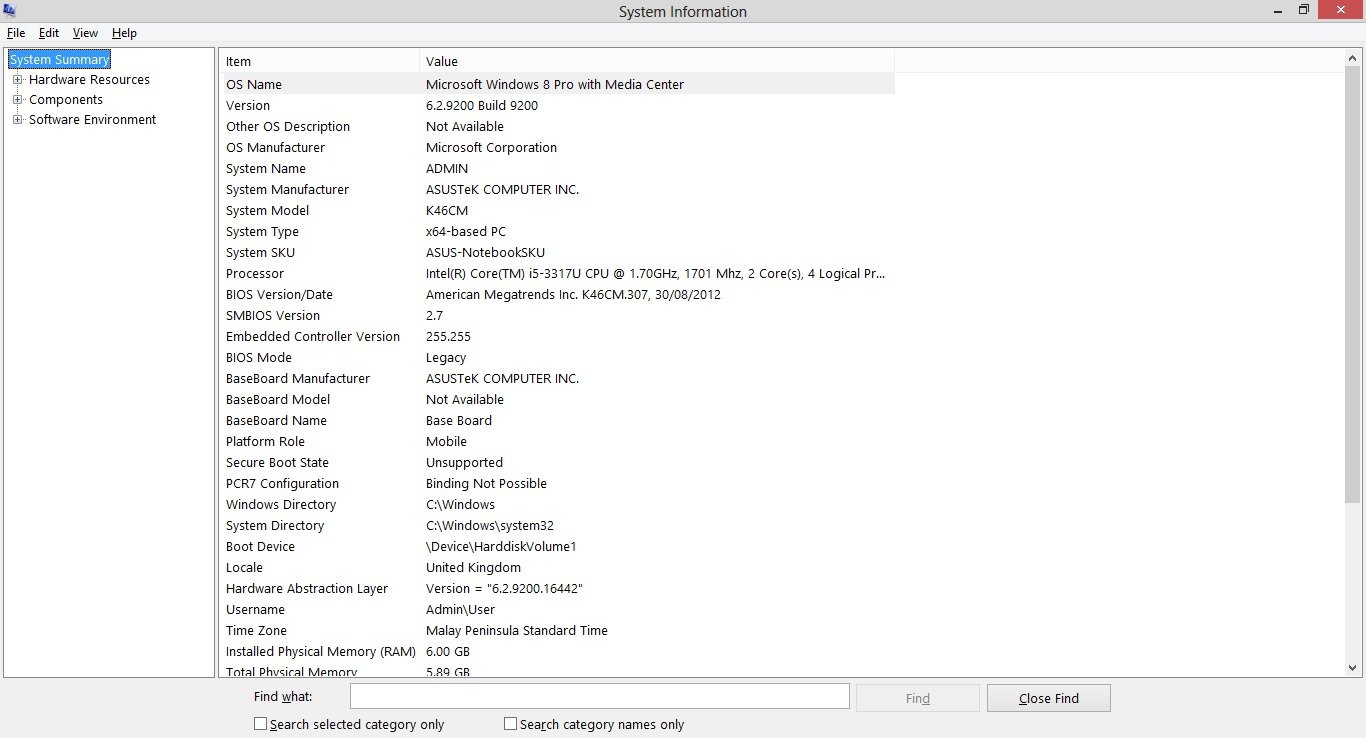The image size is (1366, 738).
Task: Tick 'Search selected category only' checkbox
Action: pyautogui.click(x=261, y=724)
